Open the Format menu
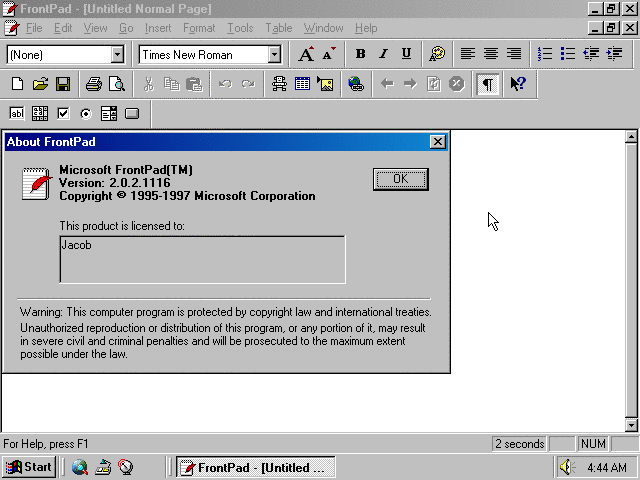The height and width of the screenshot is (480, 640). [199, 28]
